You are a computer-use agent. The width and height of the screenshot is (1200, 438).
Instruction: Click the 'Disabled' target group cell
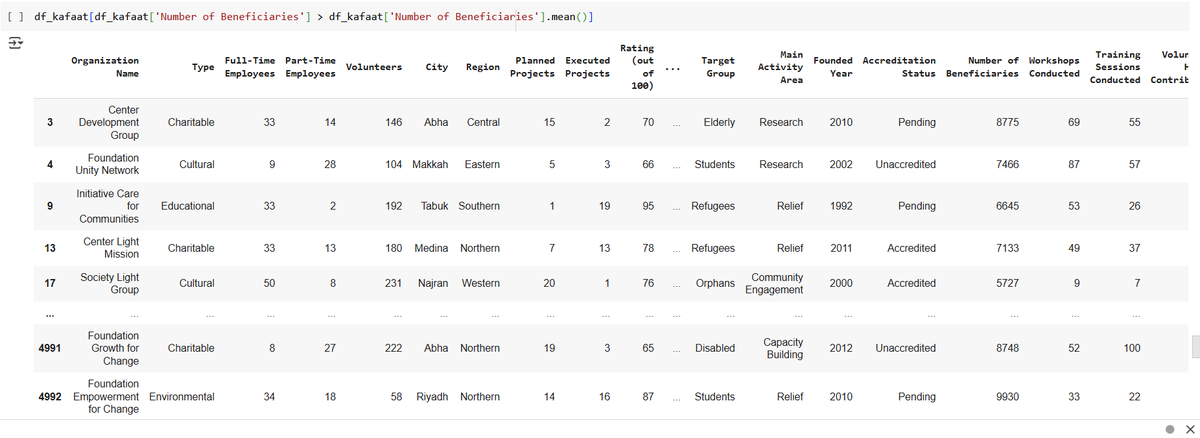[x=715, y=348]
